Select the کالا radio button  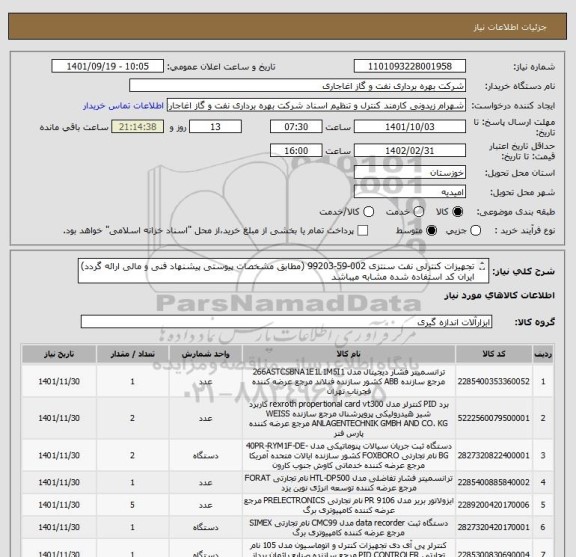click(x=458, y=212)
